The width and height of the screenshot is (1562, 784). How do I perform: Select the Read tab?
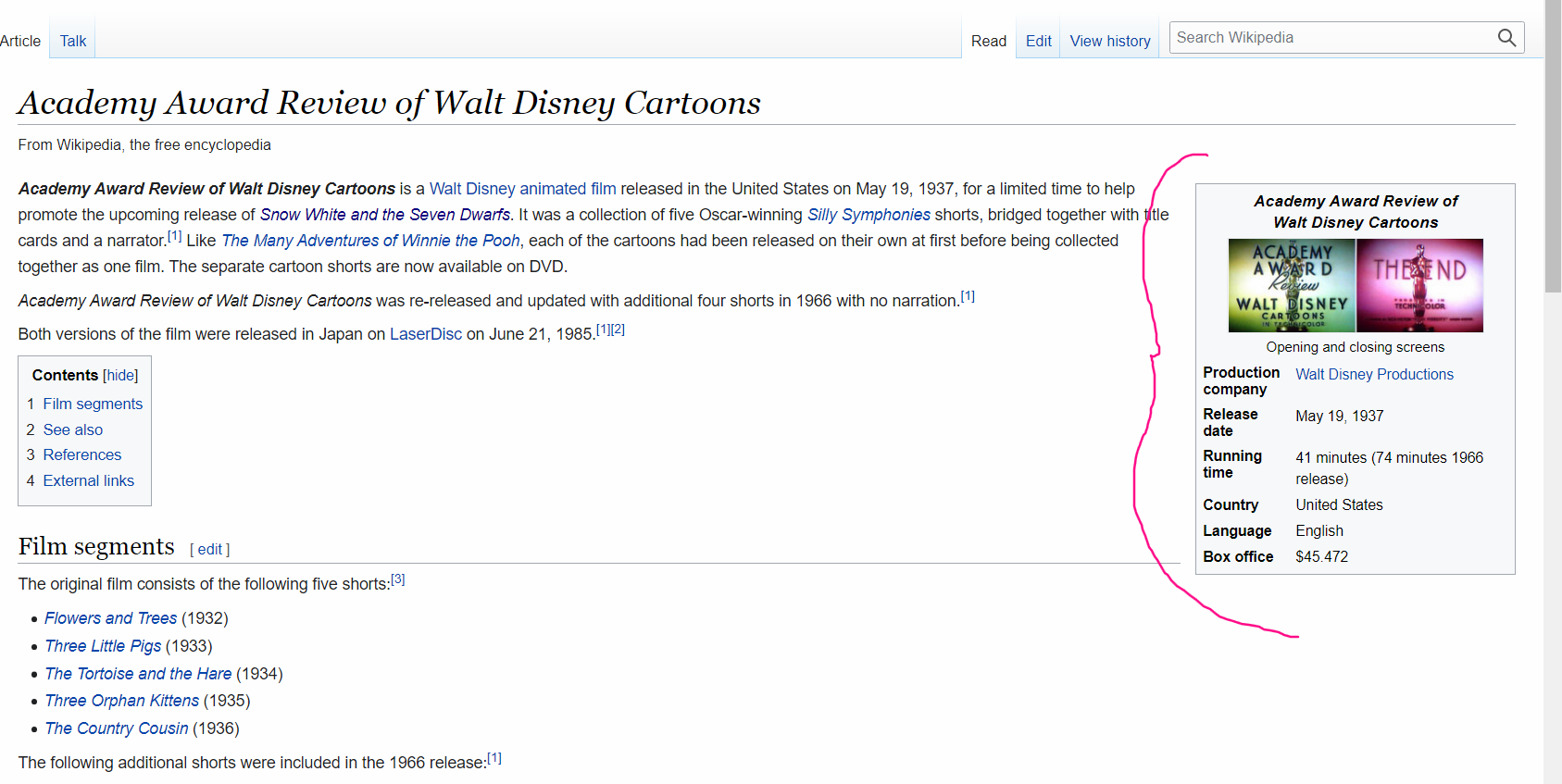click(988, 41)
